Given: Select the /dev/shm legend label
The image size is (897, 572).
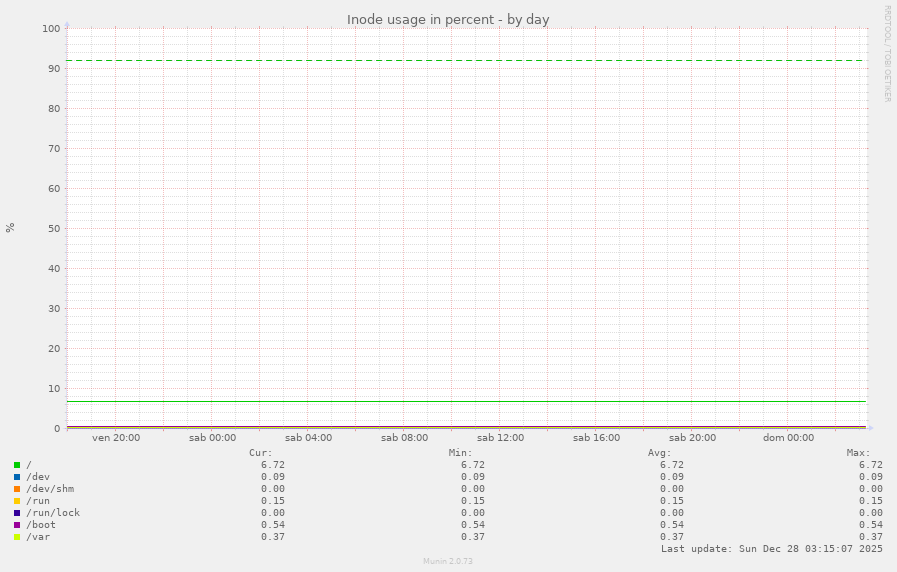Looking at the screenshot, I should pyautogui.click(x=50, y=489).
